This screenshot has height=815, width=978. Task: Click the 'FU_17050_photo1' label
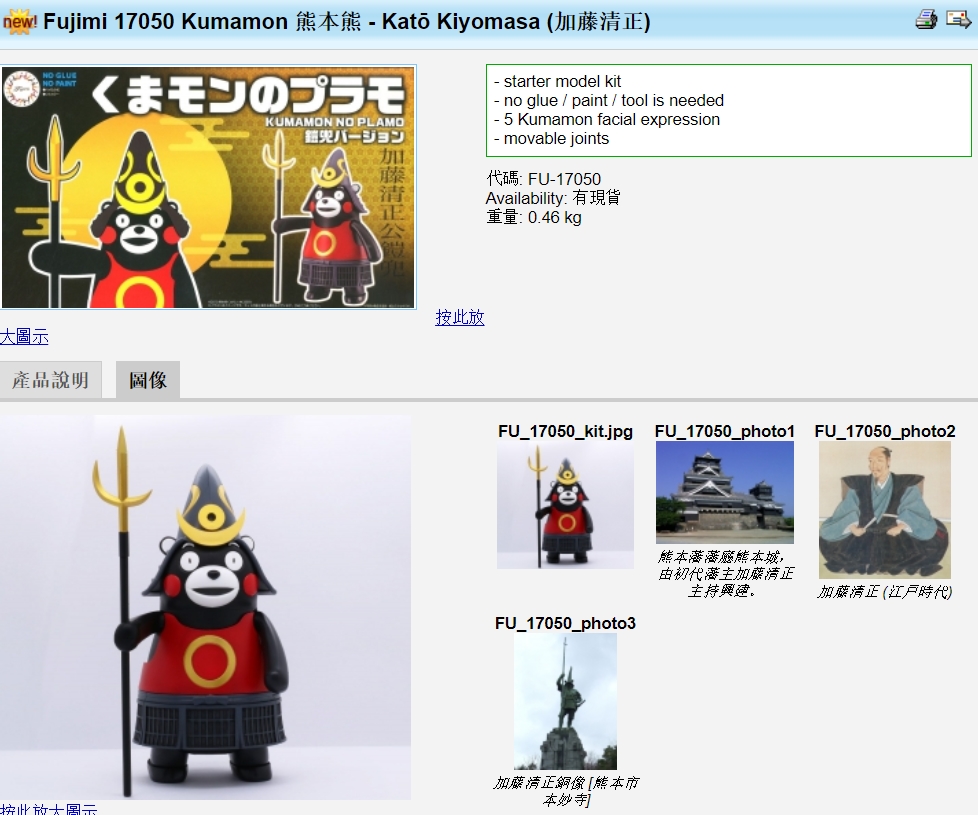coord(725,432)
